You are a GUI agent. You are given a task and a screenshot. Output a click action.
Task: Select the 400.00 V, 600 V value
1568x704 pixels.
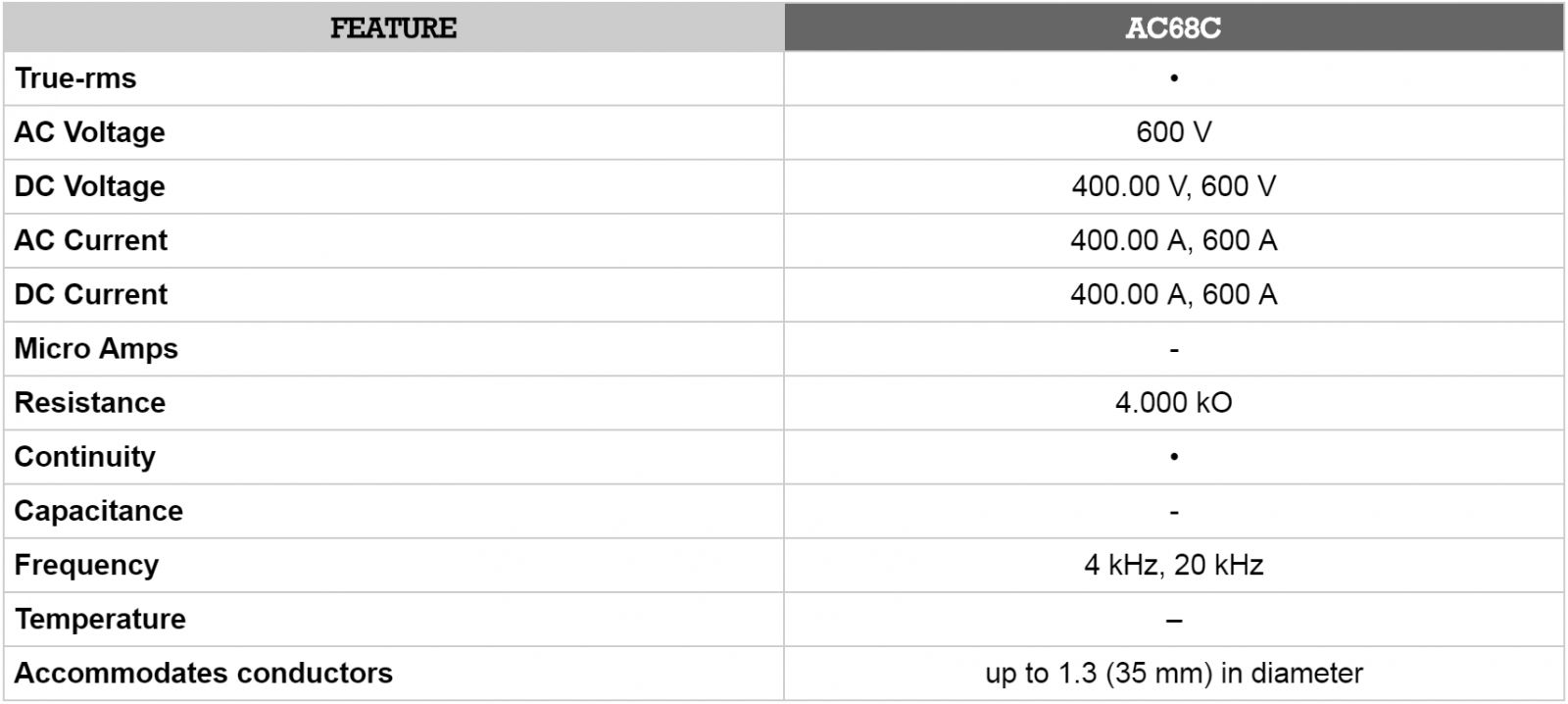coord(1173,186)
